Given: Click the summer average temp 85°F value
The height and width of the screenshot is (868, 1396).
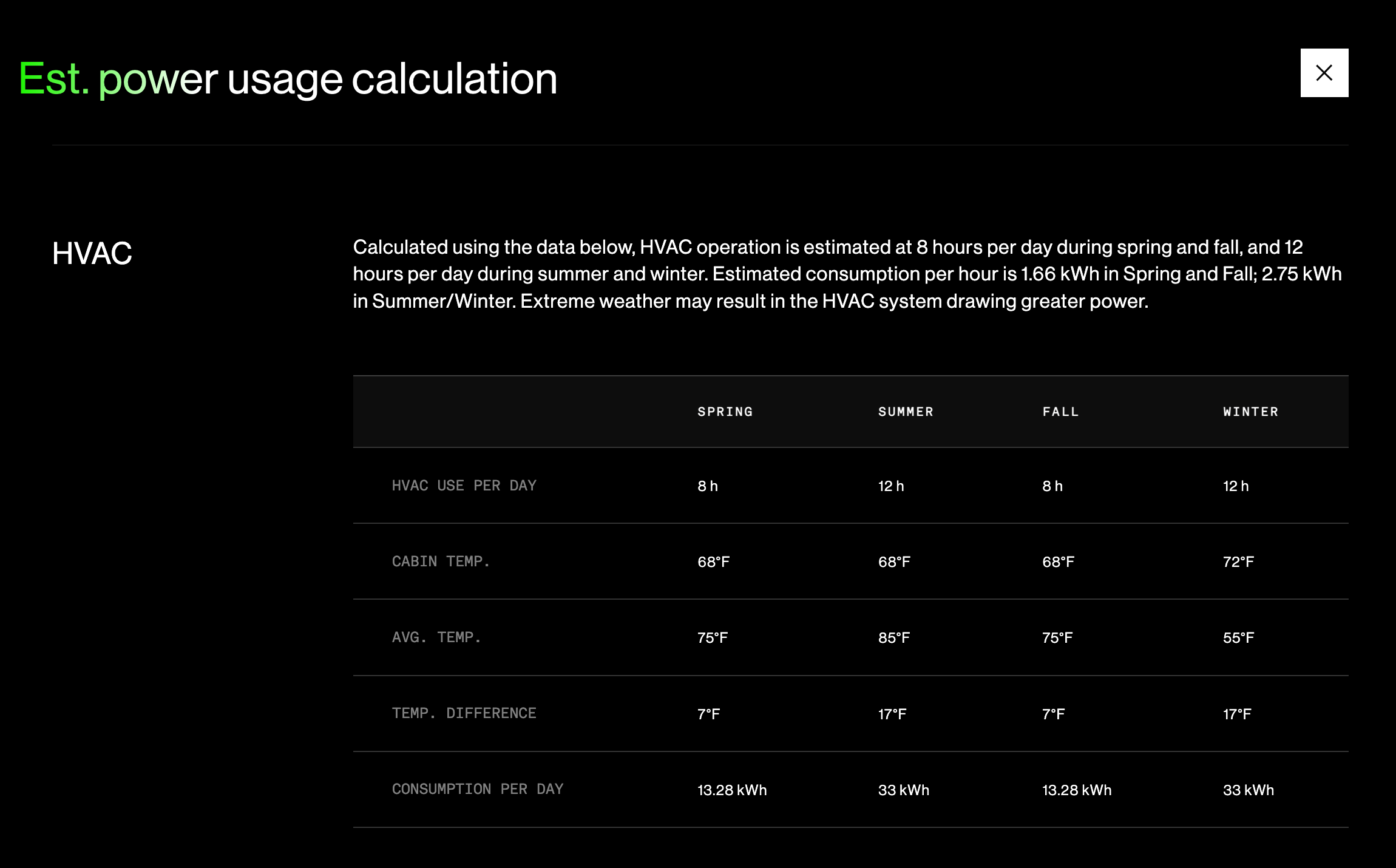Looking at the screenshot, I should coord(893,638).
